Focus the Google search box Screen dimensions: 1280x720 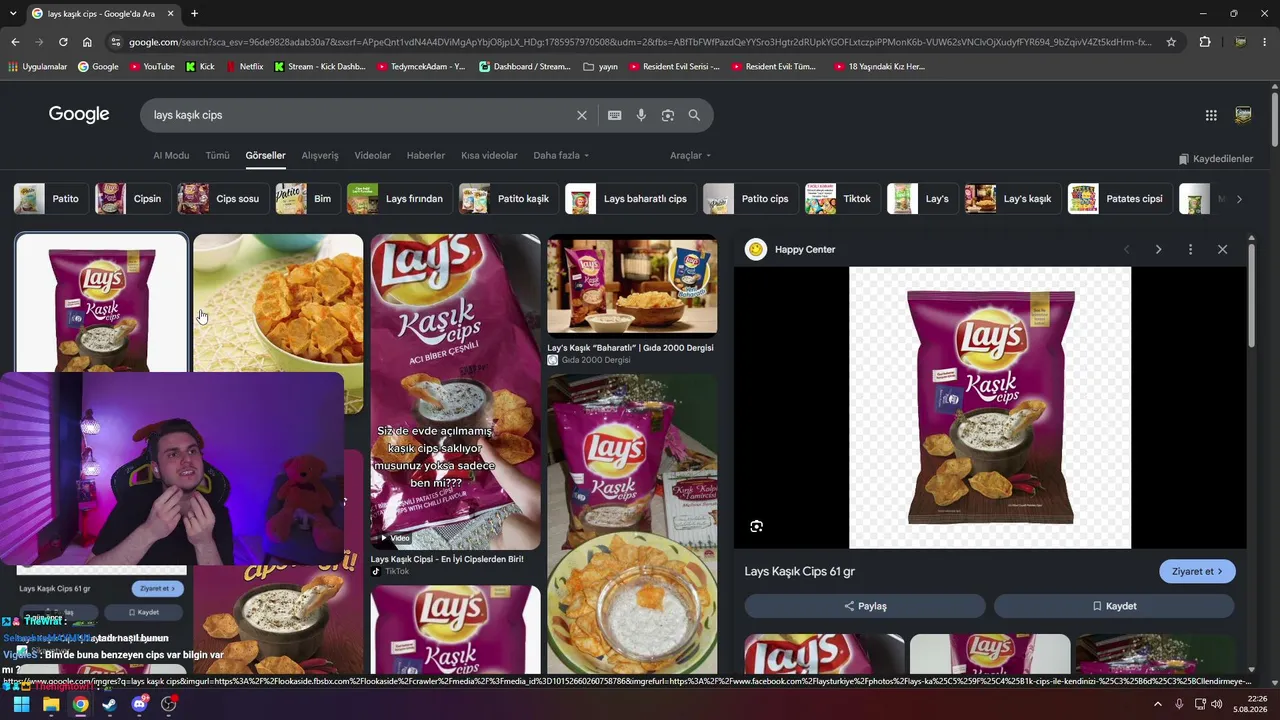(360, 115)
